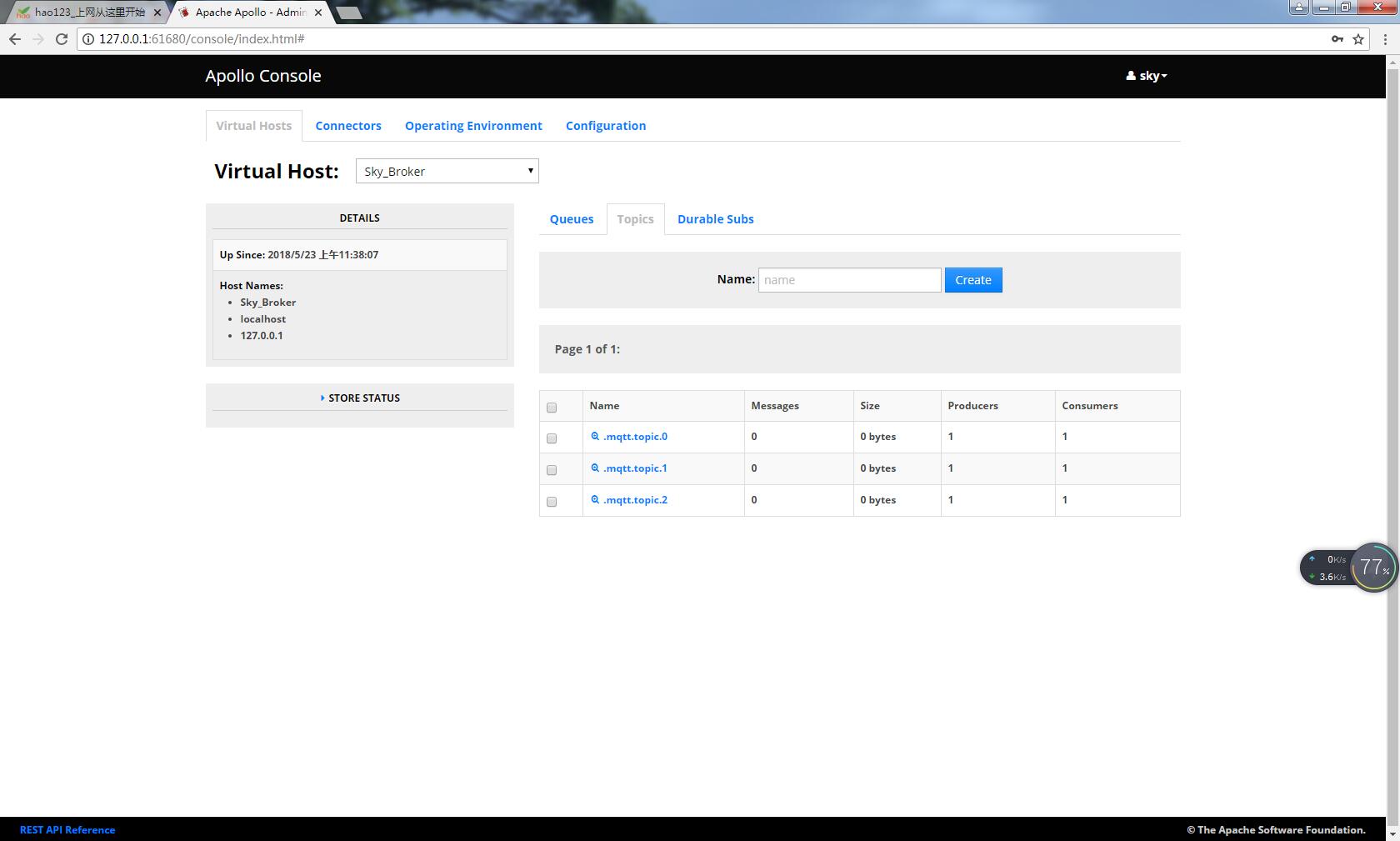Image resolution: width=1400 pixels, height=841 pixels.
Task: Click the user icon next to sky
Action: click(1131, 75)
